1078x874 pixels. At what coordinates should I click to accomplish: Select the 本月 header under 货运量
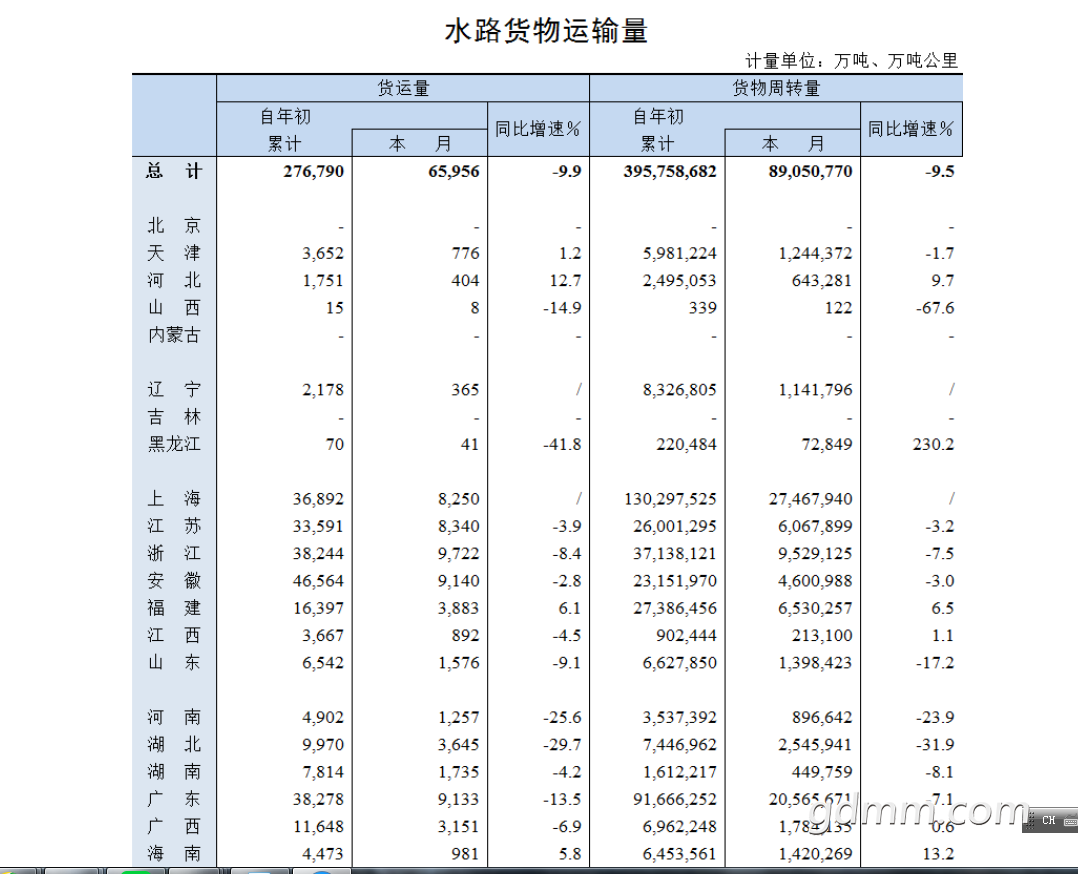420,144
